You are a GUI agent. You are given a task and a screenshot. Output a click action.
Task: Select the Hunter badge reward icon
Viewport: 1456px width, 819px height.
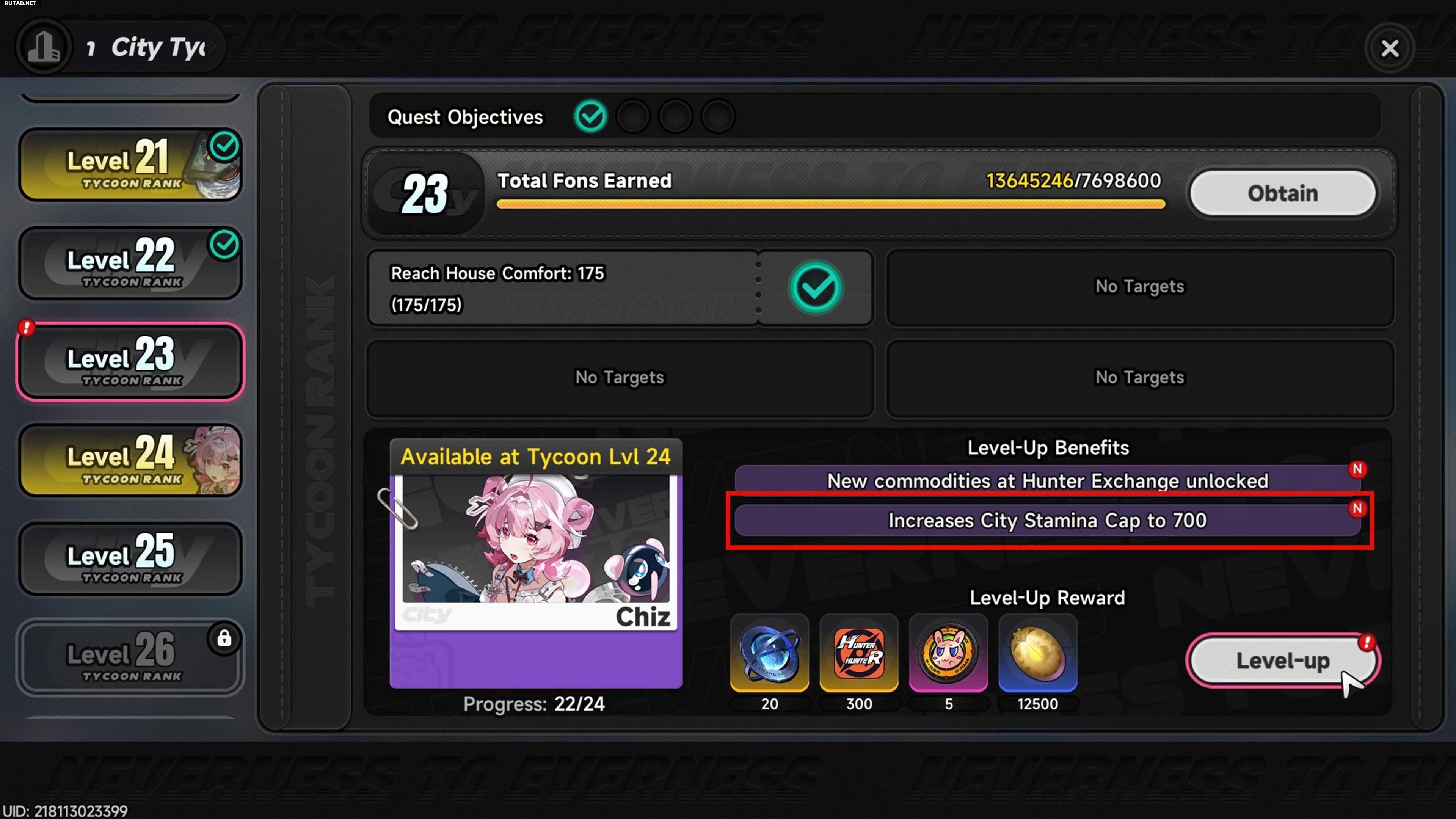pyautogui.click(x=858, y=653)
